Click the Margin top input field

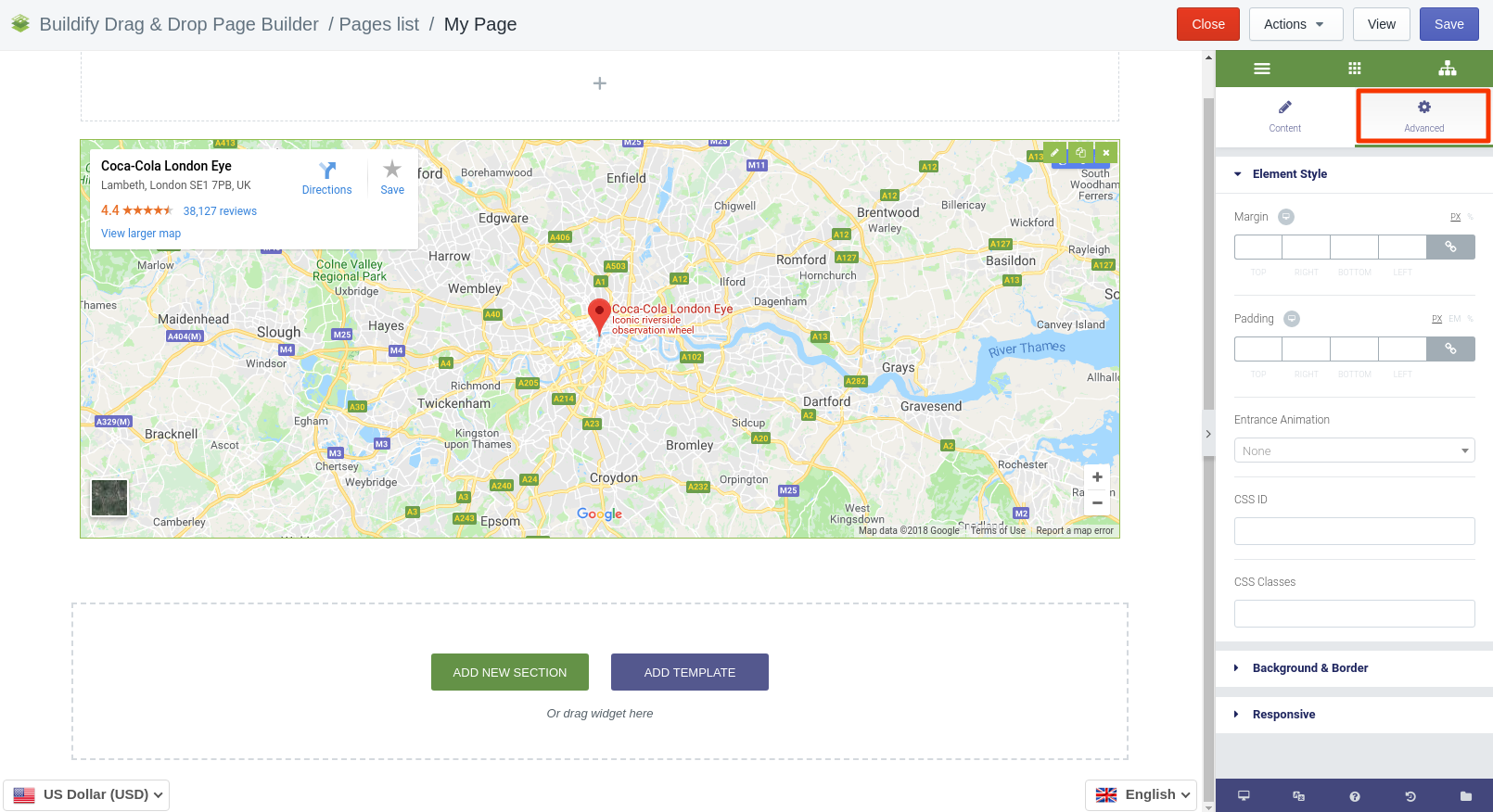tap(1258, 247)
